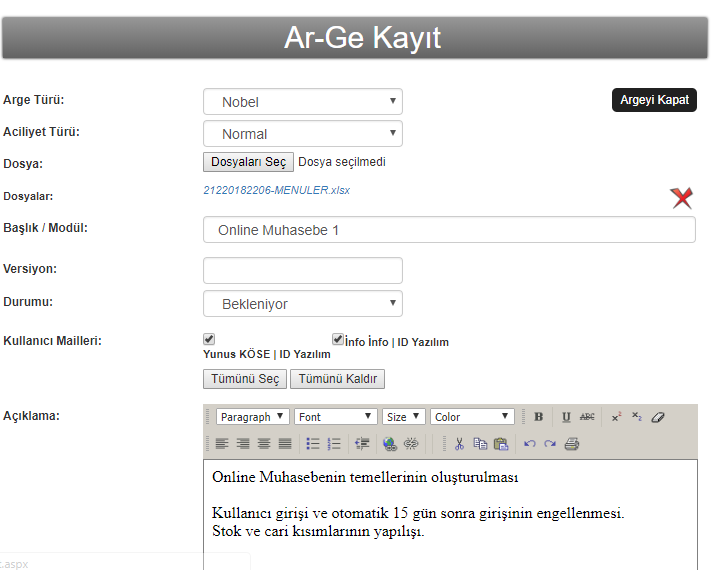The width and height of the screenshot is (720, 570).
Task: Click the empty Versiyon input field
Action: pos(303,271)
